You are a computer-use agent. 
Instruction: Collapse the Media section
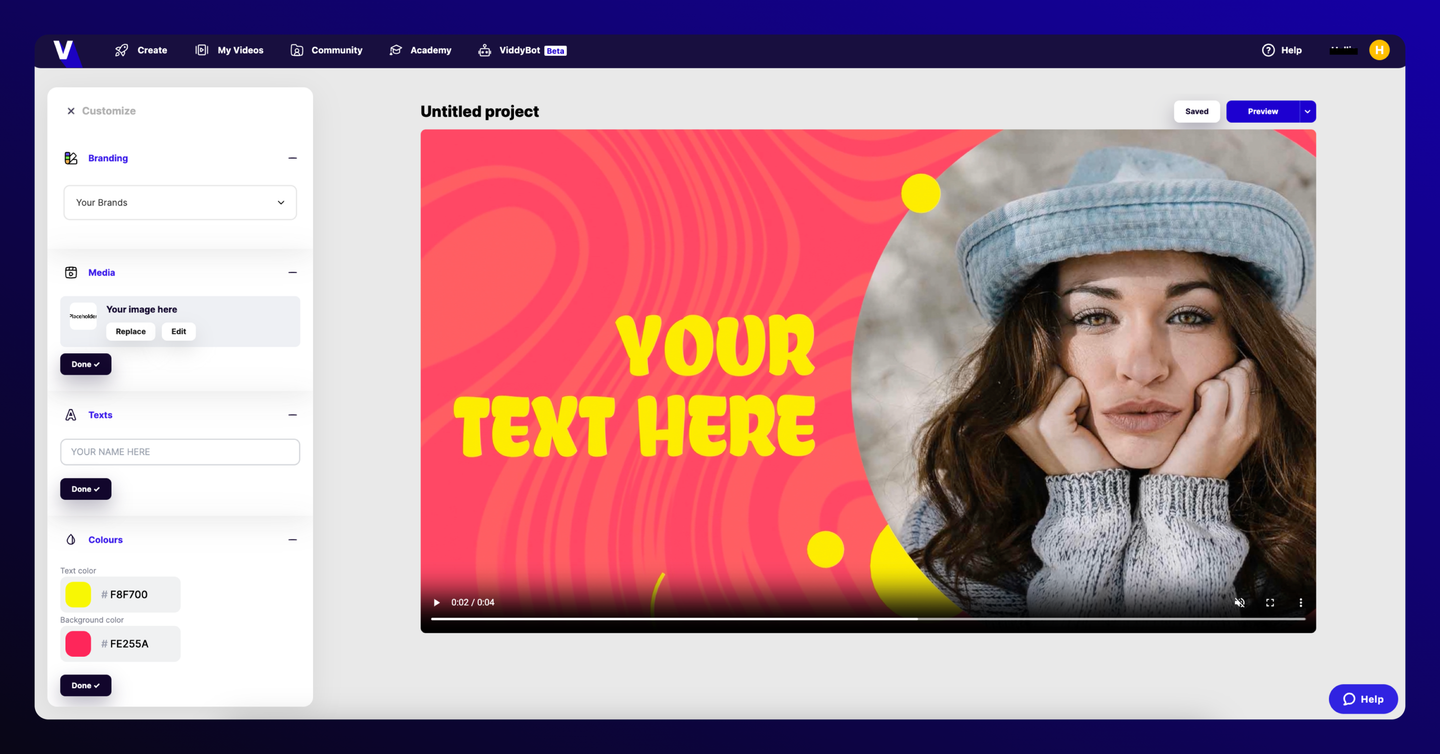292,272
